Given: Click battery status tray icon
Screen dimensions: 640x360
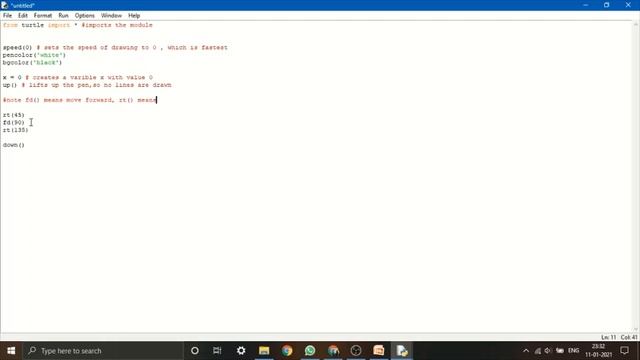Looking at the screenshot, I should 560,351.
